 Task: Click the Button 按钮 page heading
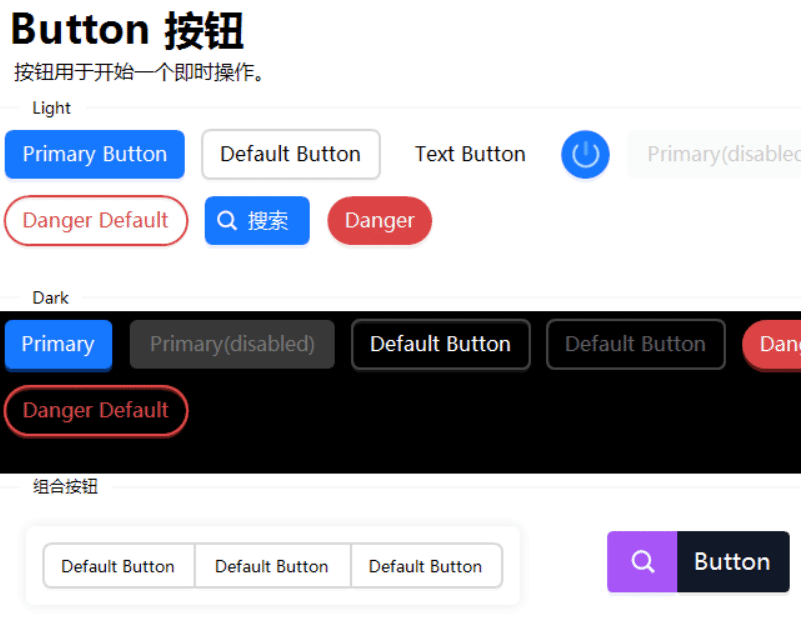tap(127, 30)
